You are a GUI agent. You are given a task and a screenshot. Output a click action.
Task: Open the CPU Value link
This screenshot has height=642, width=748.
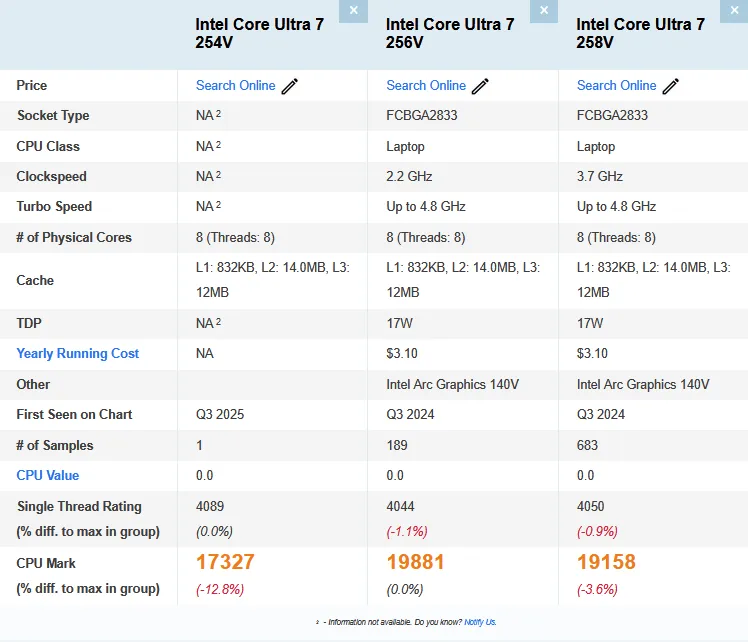pyautogui.click(x=48, y=476)
